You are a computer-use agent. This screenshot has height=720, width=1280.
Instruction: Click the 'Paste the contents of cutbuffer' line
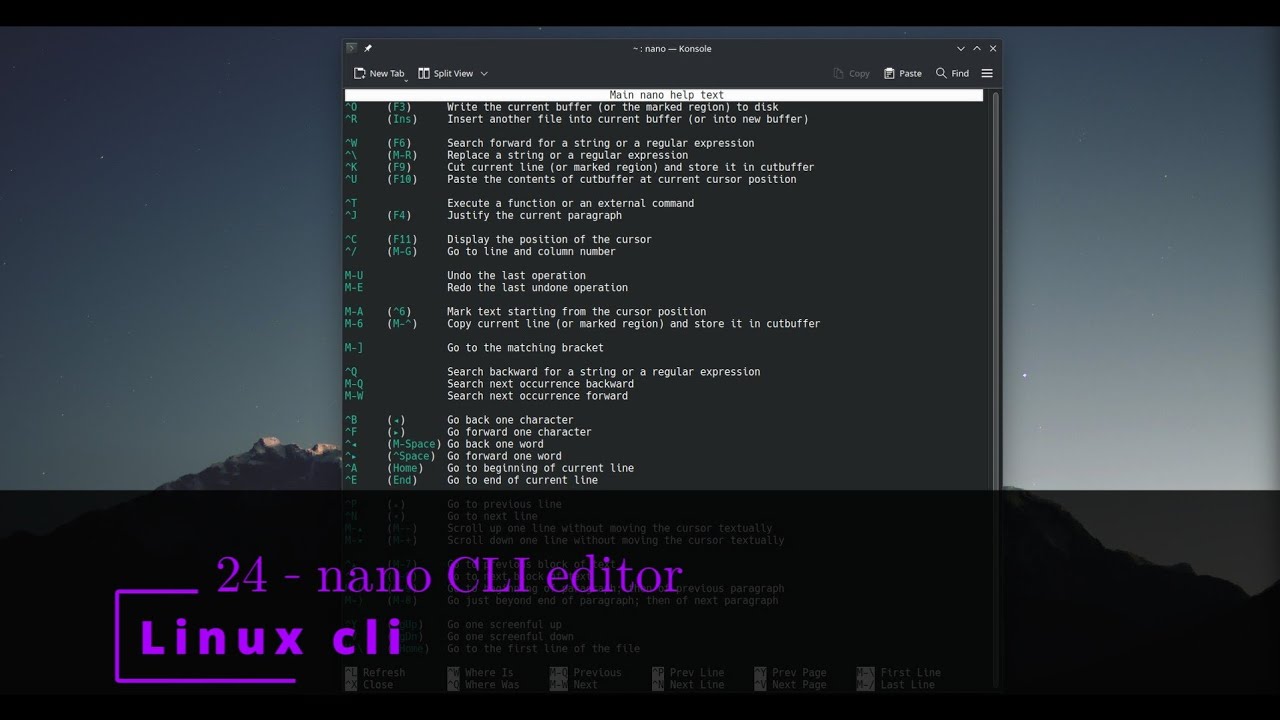pos(621,179)
